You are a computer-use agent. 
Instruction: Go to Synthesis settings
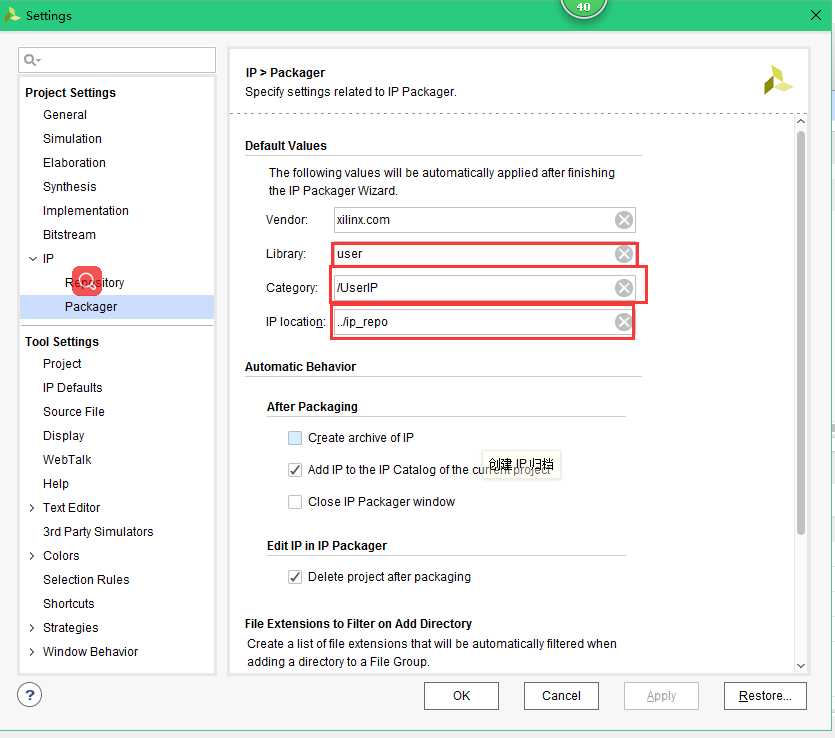(x=69, y=186)
